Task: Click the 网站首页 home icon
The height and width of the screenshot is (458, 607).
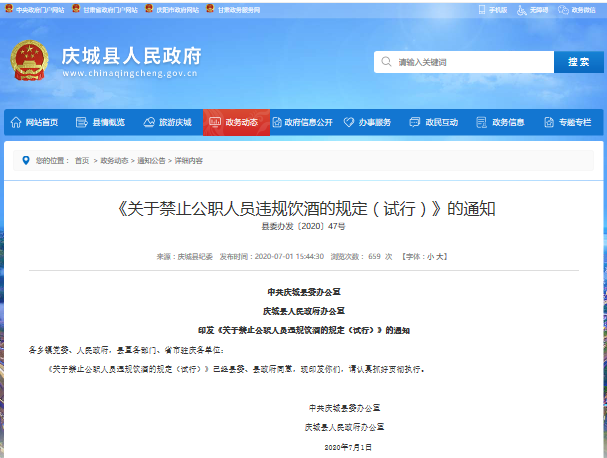Action: coord(16,122)
